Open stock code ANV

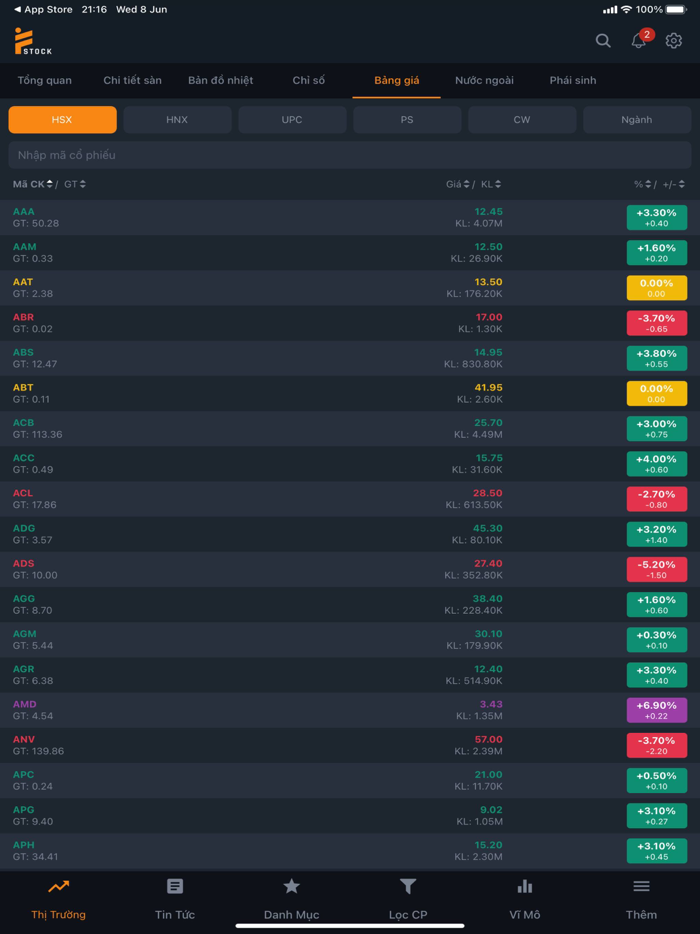point(24,739)
